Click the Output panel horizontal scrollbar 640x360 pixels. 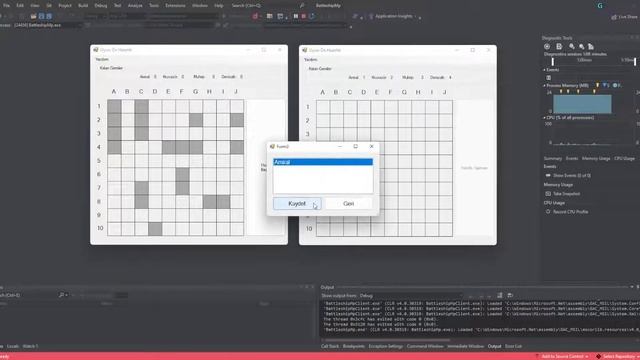[388, 340]
